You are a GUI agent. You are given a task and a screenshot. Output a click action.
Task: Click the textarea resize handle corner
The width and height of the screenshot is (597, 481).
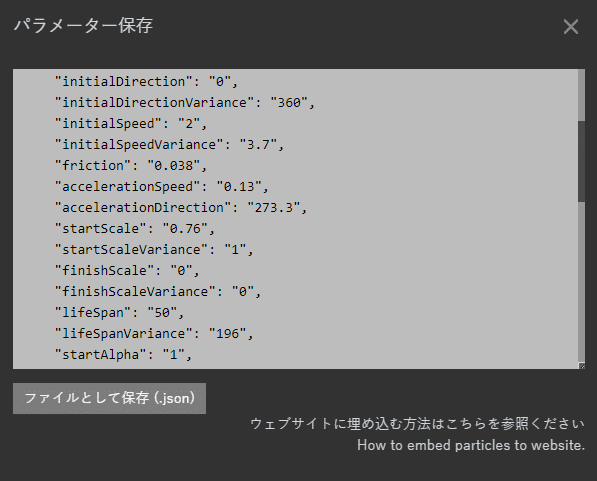point(582,366)
